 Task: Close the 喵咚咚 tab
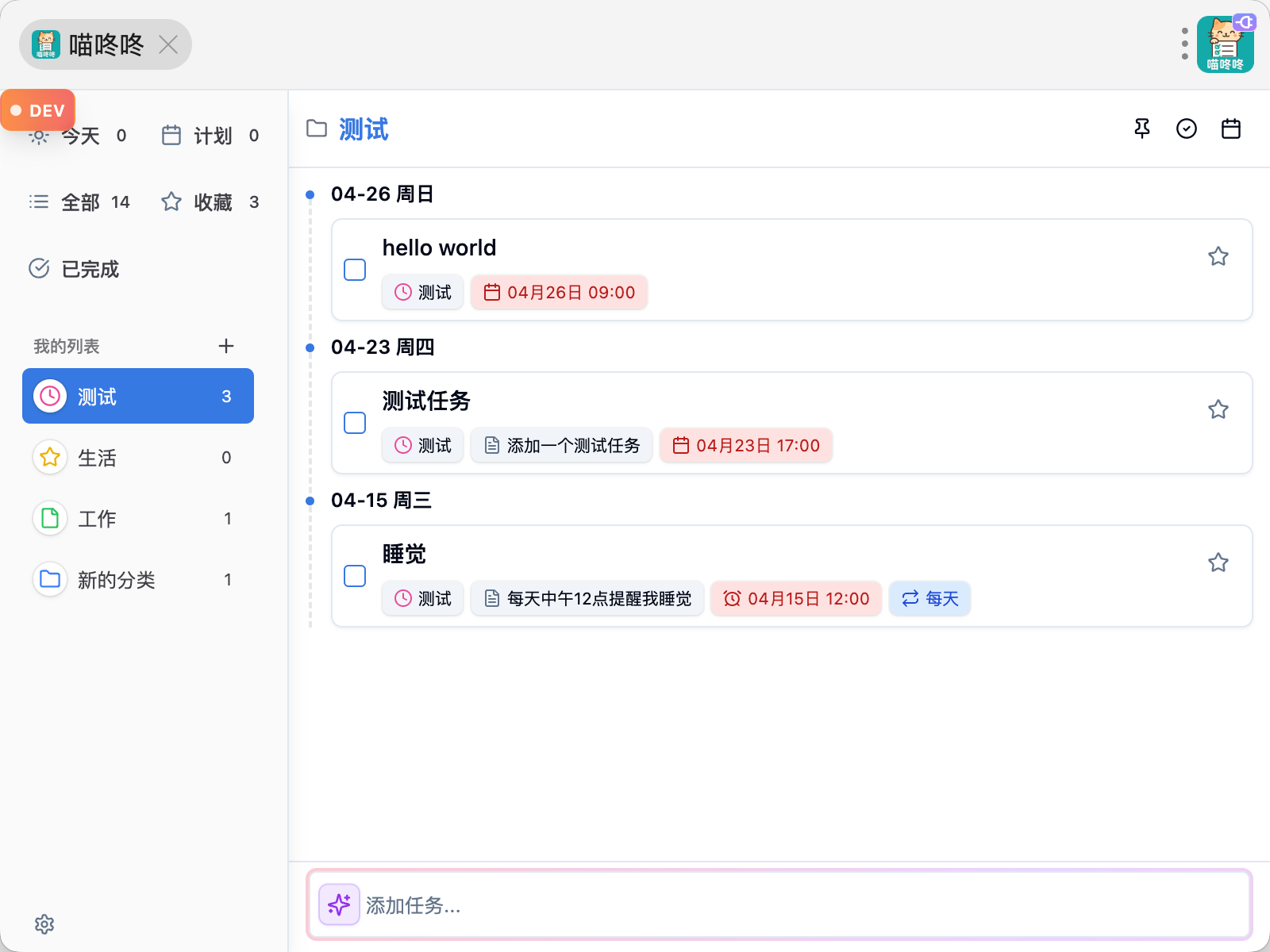pos(168,44)
